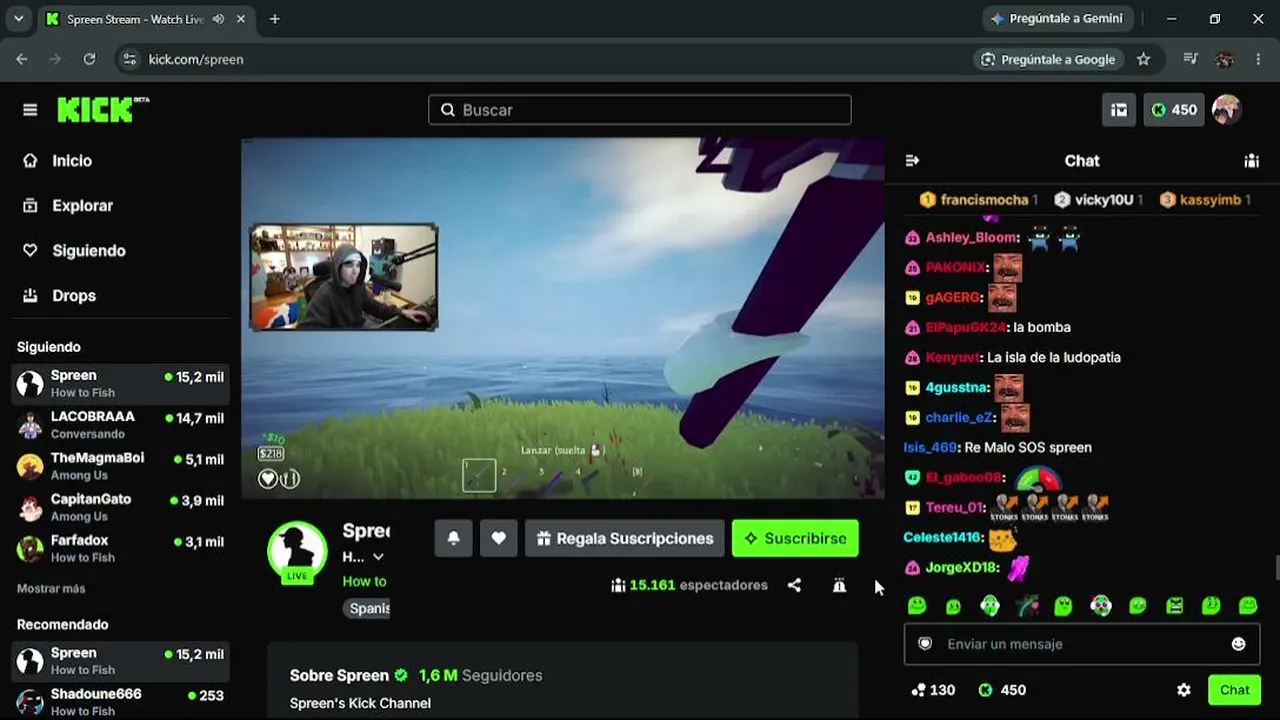Open the 130 channel points balance
Image resolution: width=1280 pixels, height=720 pixels.
tap(933, 690)
